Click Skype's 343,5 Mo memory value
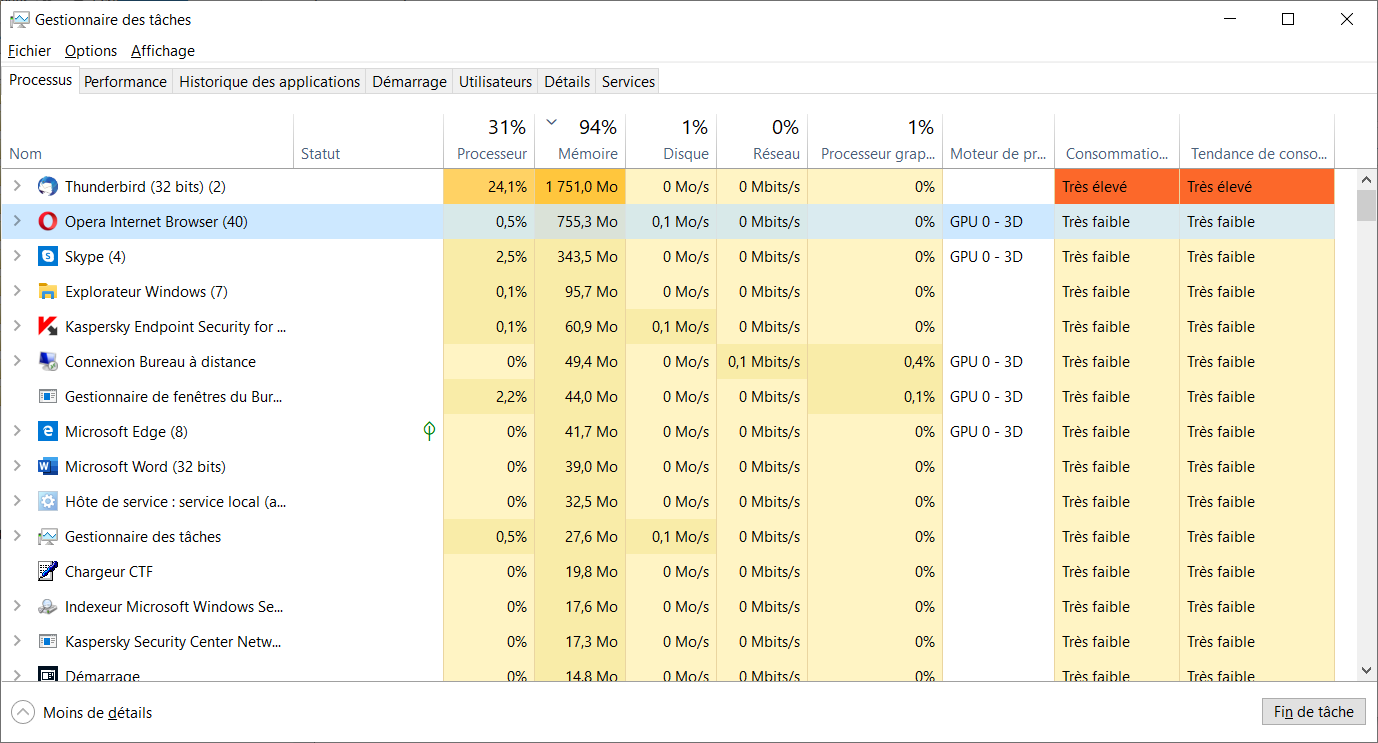 click(587, 257)
